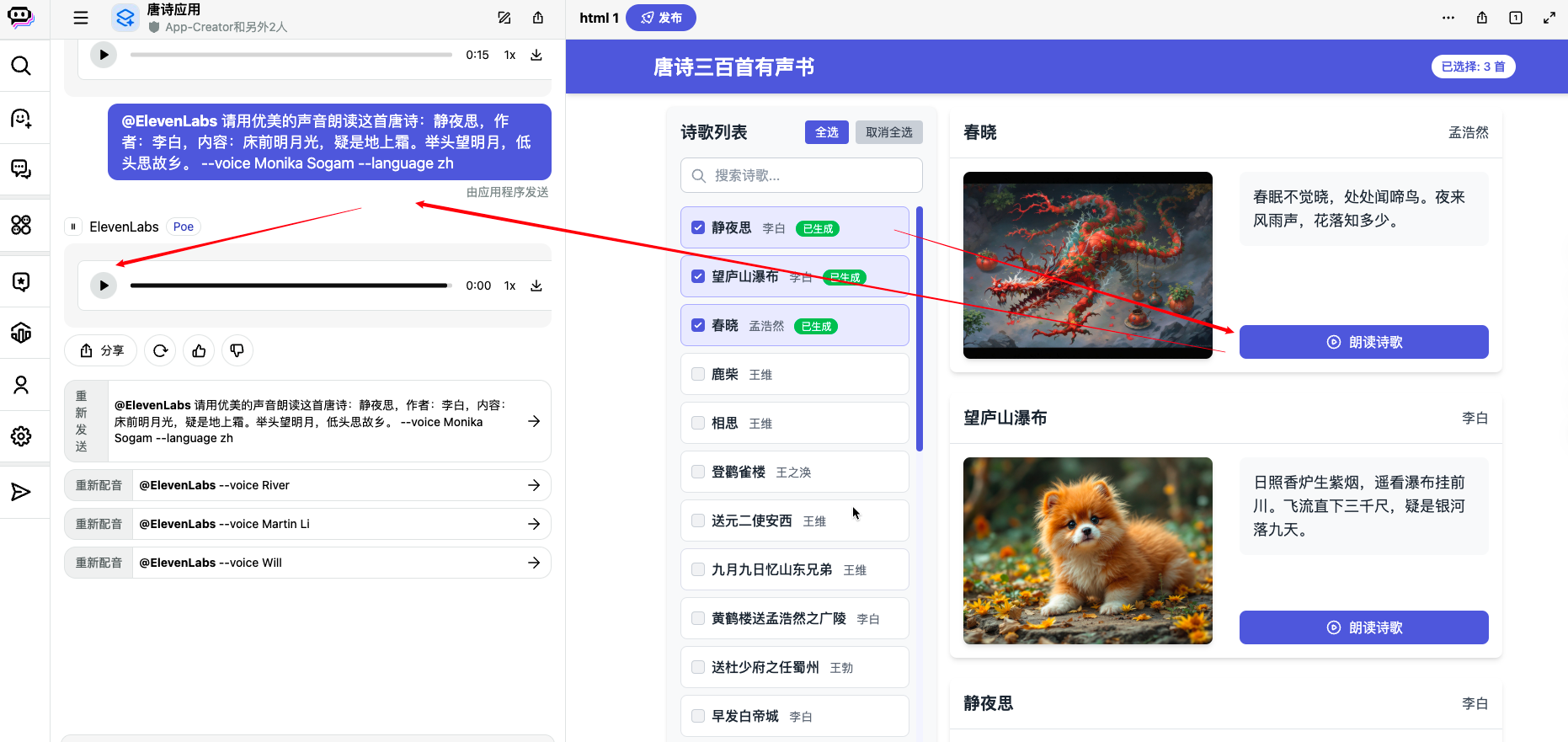Viewport: 1568px width, 742px height.
Task: Open the version history icon in the preview header
Action: (x=1516, y=18)
